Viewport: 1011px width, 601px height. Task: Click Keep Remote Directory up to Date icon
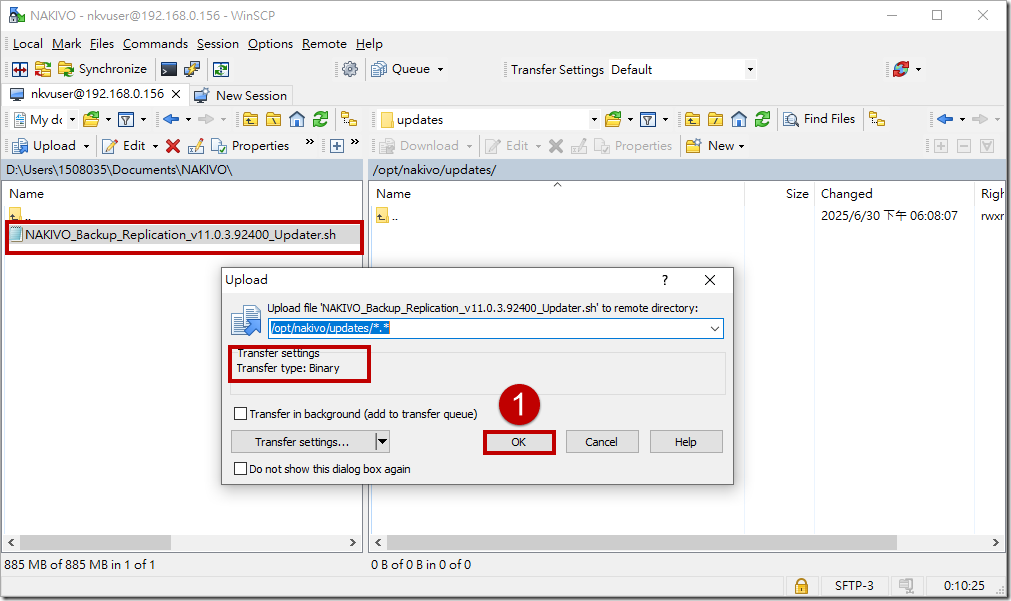pyautogui.click(x=221, y=69)
